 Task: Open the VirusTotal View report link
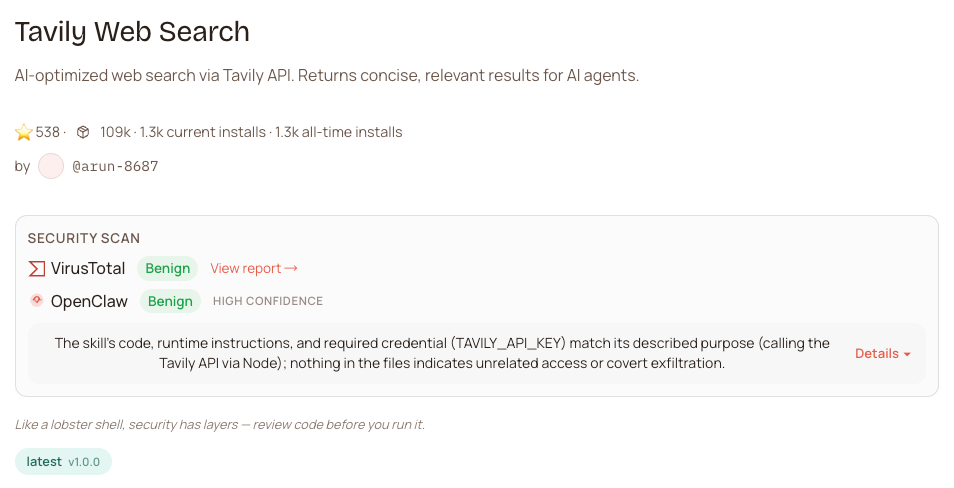coord(254,268)
